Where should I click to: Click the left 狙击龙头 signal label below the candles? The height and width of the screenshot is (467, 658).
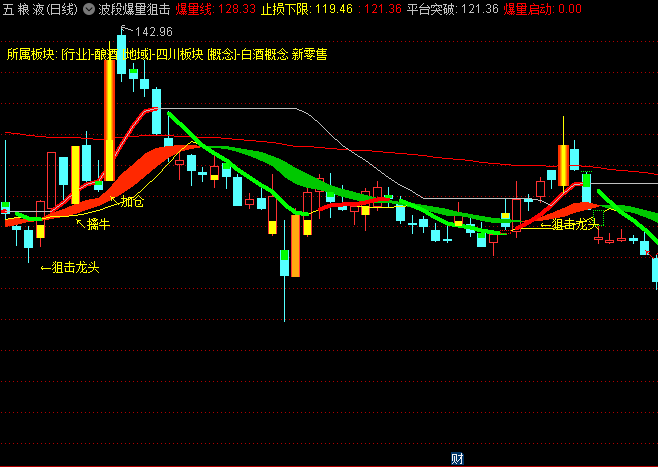[76, 267]
